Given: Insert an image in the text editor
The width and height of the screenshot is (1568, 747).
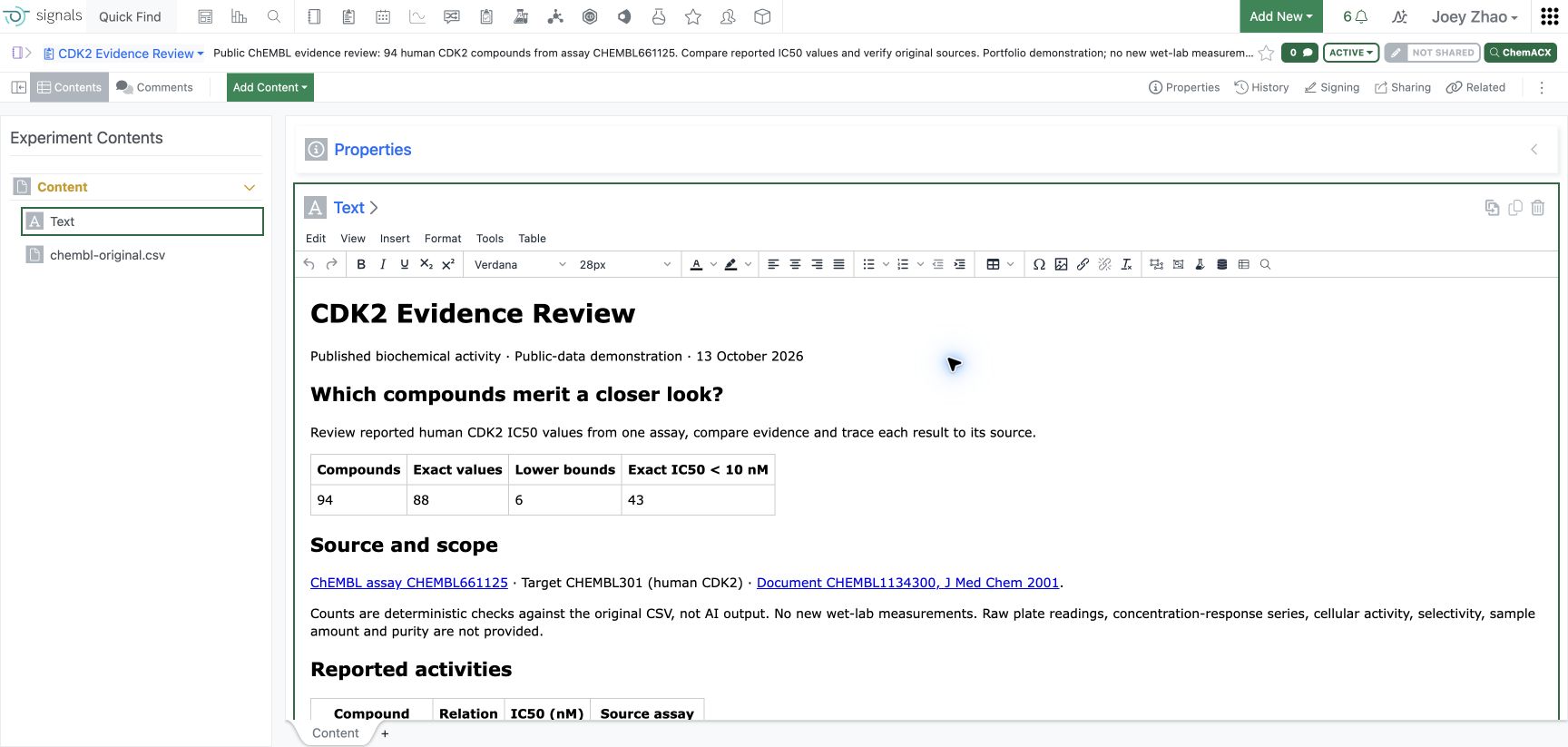Looking at the screenshot, I should pyautogui.click(x=1061, y=264).
